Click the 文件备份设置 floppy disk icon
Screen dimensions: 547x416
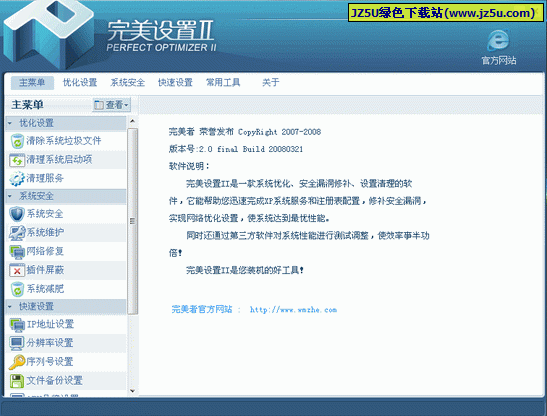pyautogui.click(x=17, y=381)
